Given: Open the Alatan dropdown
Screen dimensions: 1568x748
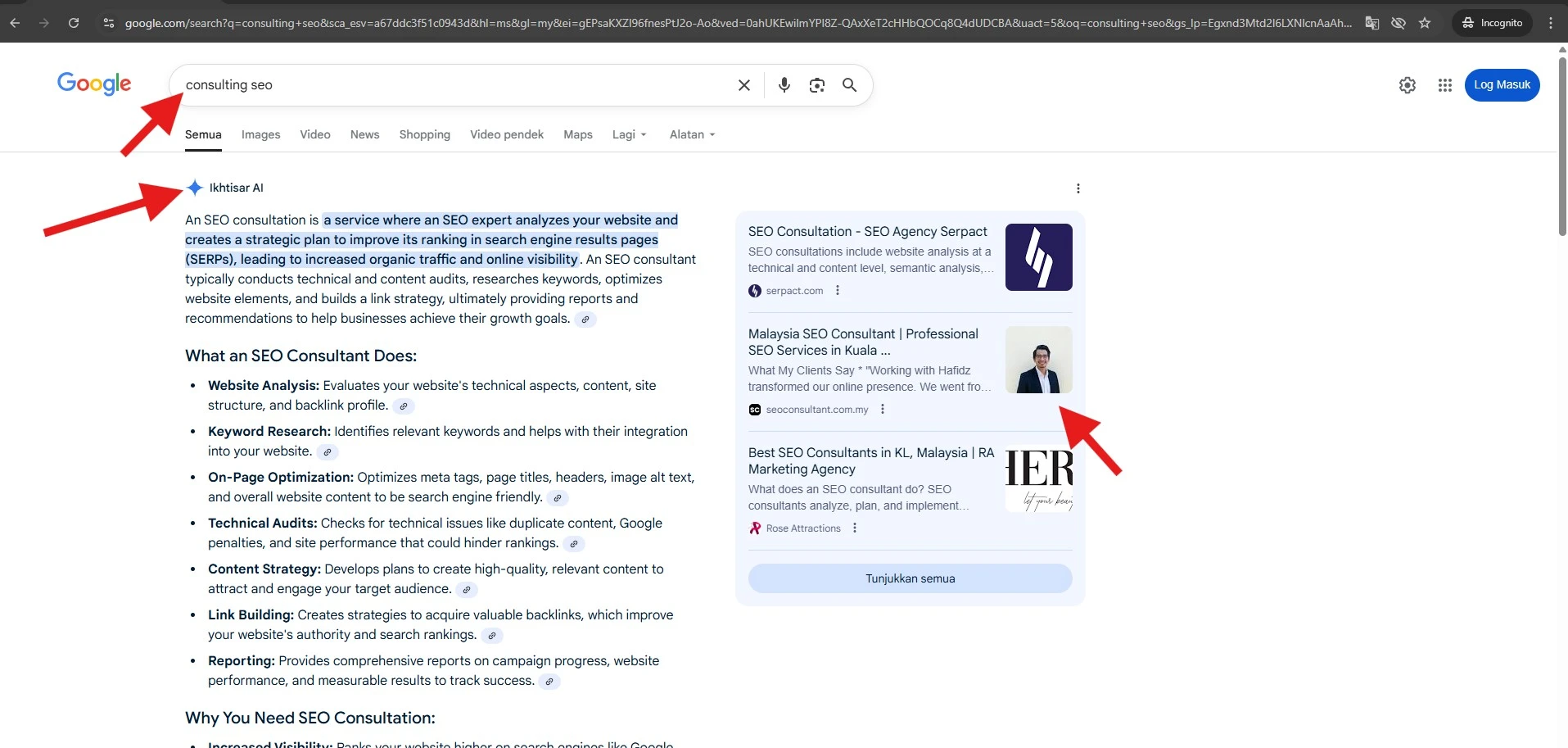Looking at the screenshot, I should 690,134.
